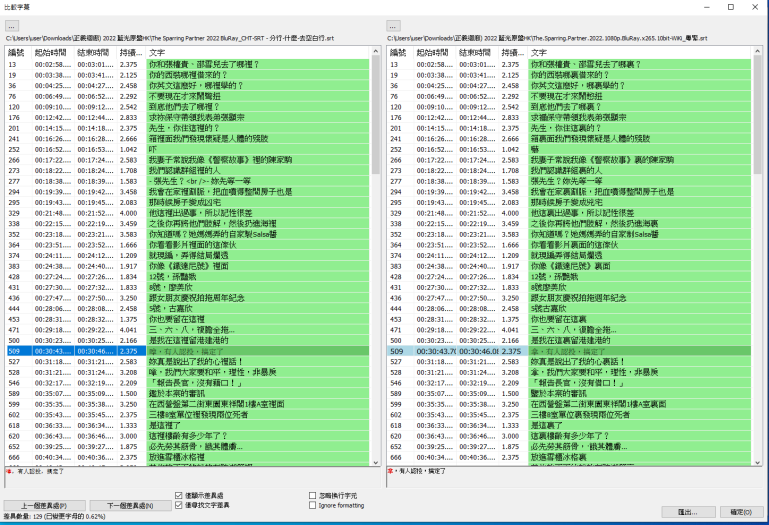Click right list scrollbar up arrow

coord(757,51)
